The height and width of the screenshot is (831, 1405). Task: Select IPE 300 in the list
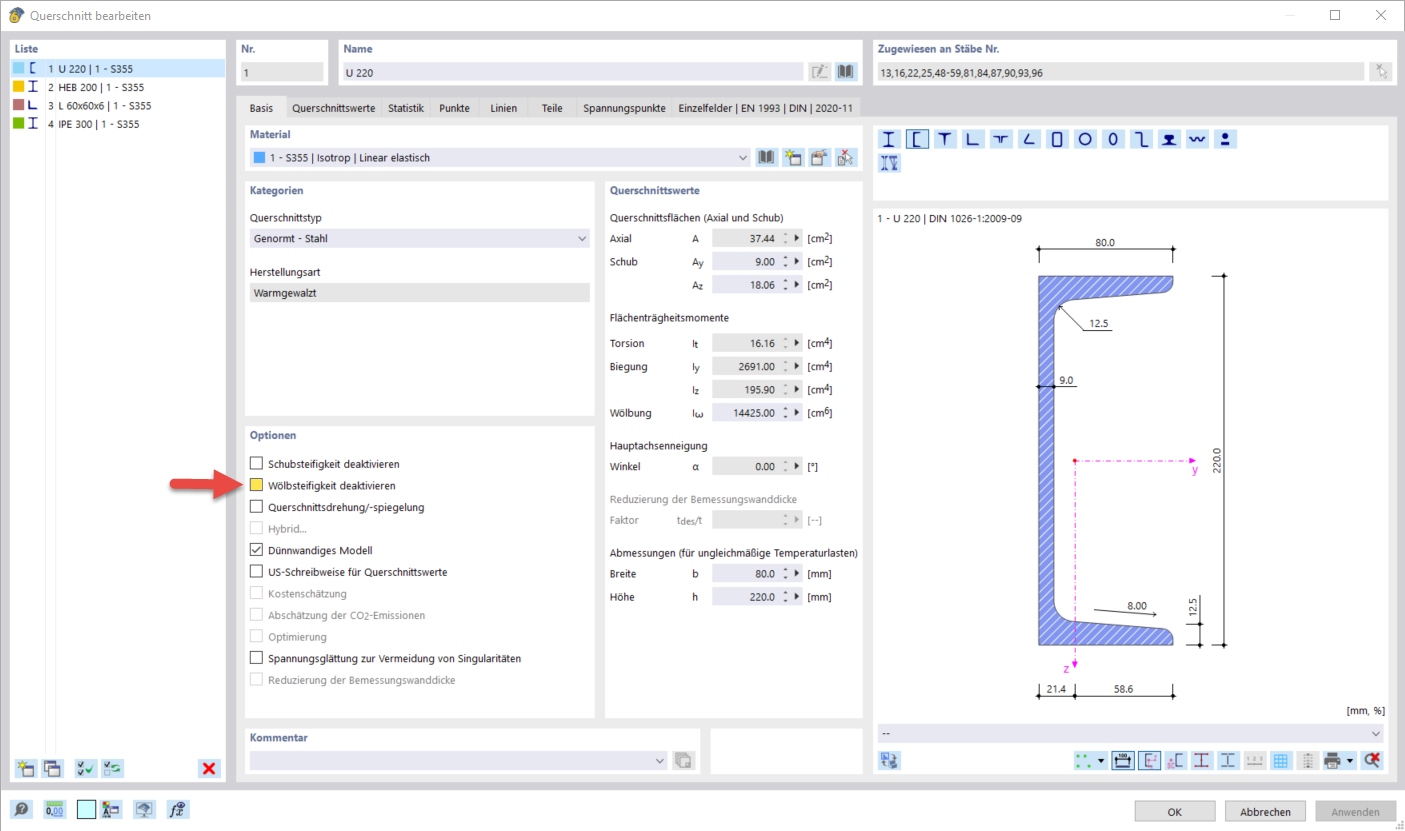point(118,124)
